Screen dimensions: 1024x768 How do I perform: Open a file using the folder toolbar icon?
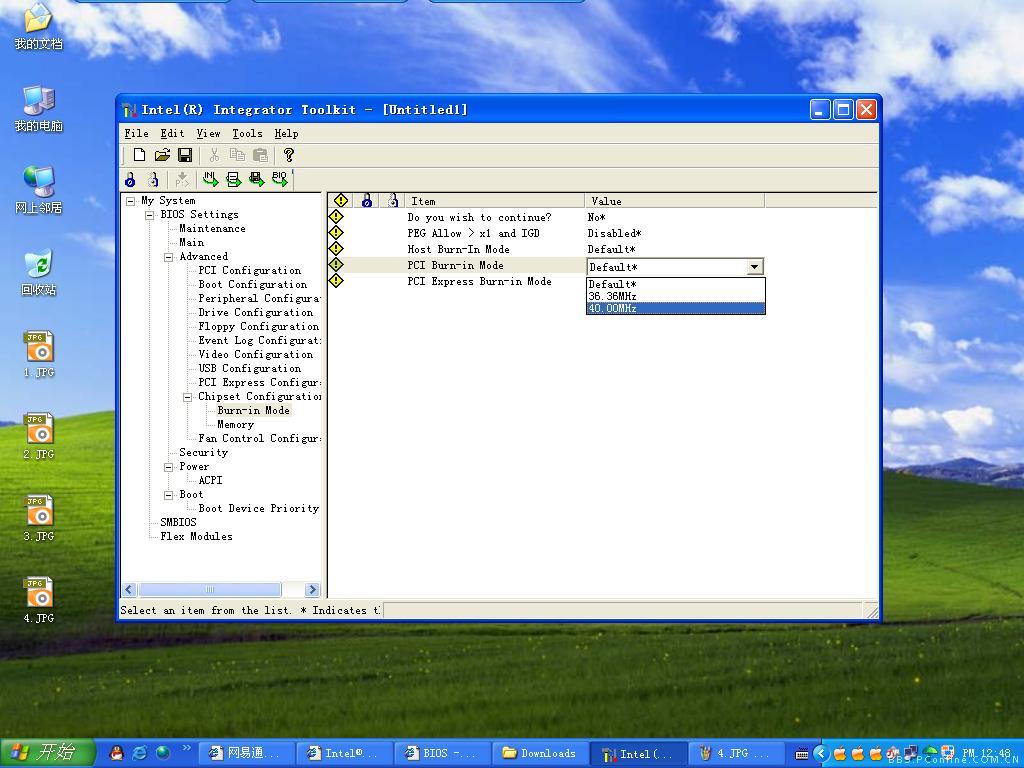click(162, 155)
